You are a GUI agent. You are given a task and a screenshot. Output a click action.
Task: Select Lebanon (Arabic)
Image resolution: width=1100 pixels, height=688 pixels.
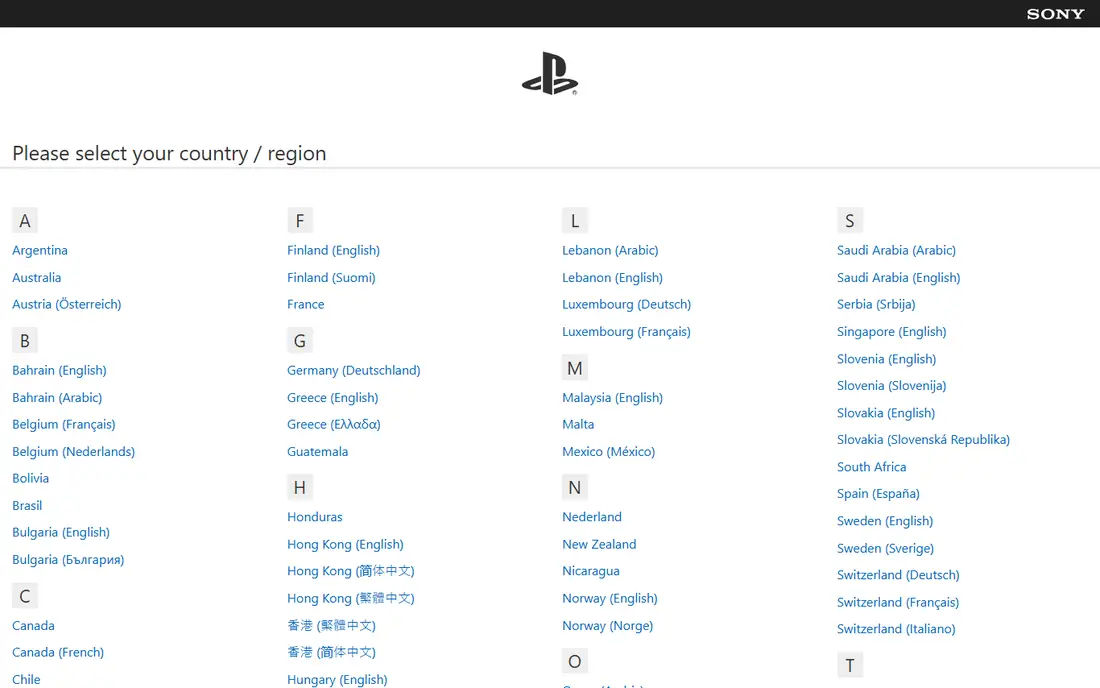click(x=610, y=250)
